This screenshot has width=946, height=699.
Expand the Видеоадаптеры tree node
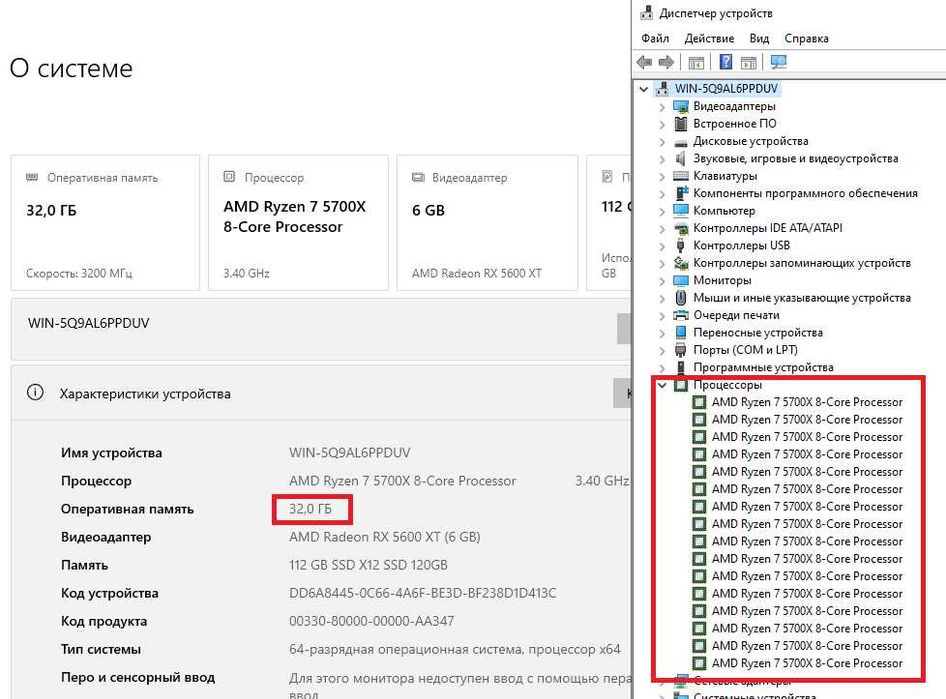coord(662,107)
